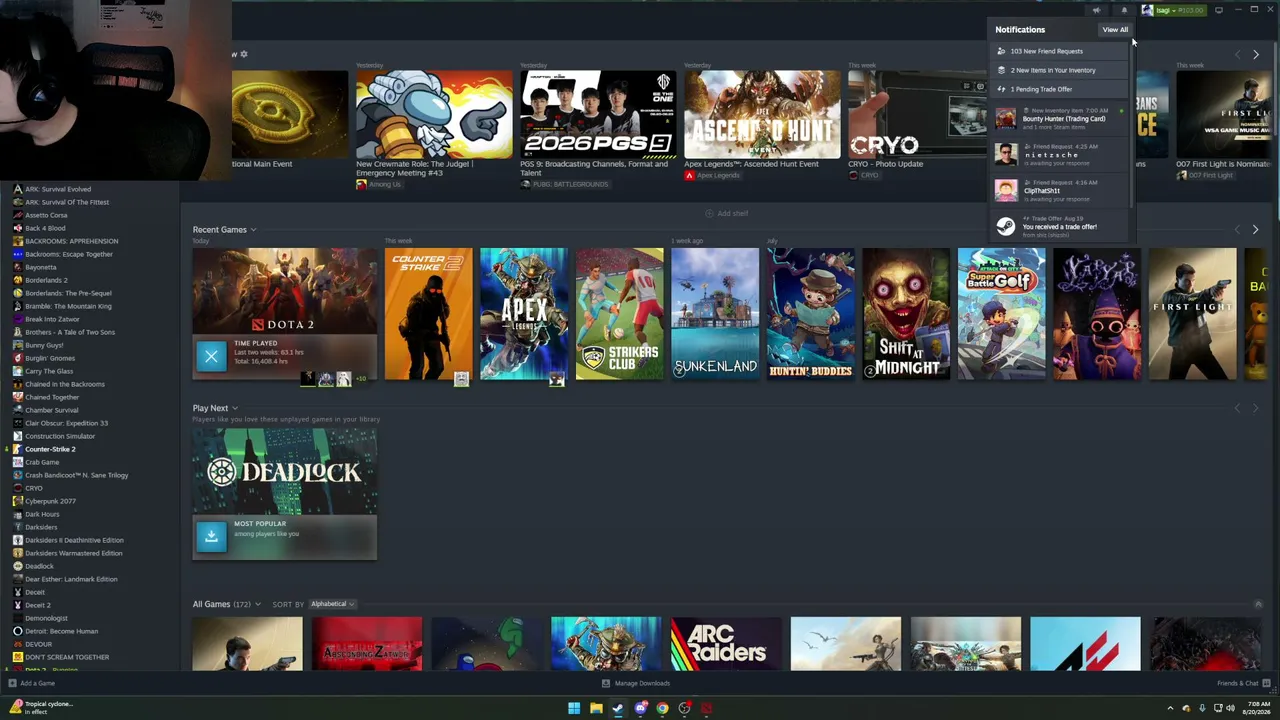Screen dimensions: 1280x720
Task: Open File Explorer from the taskbar
Action: (x=596, y=708)
